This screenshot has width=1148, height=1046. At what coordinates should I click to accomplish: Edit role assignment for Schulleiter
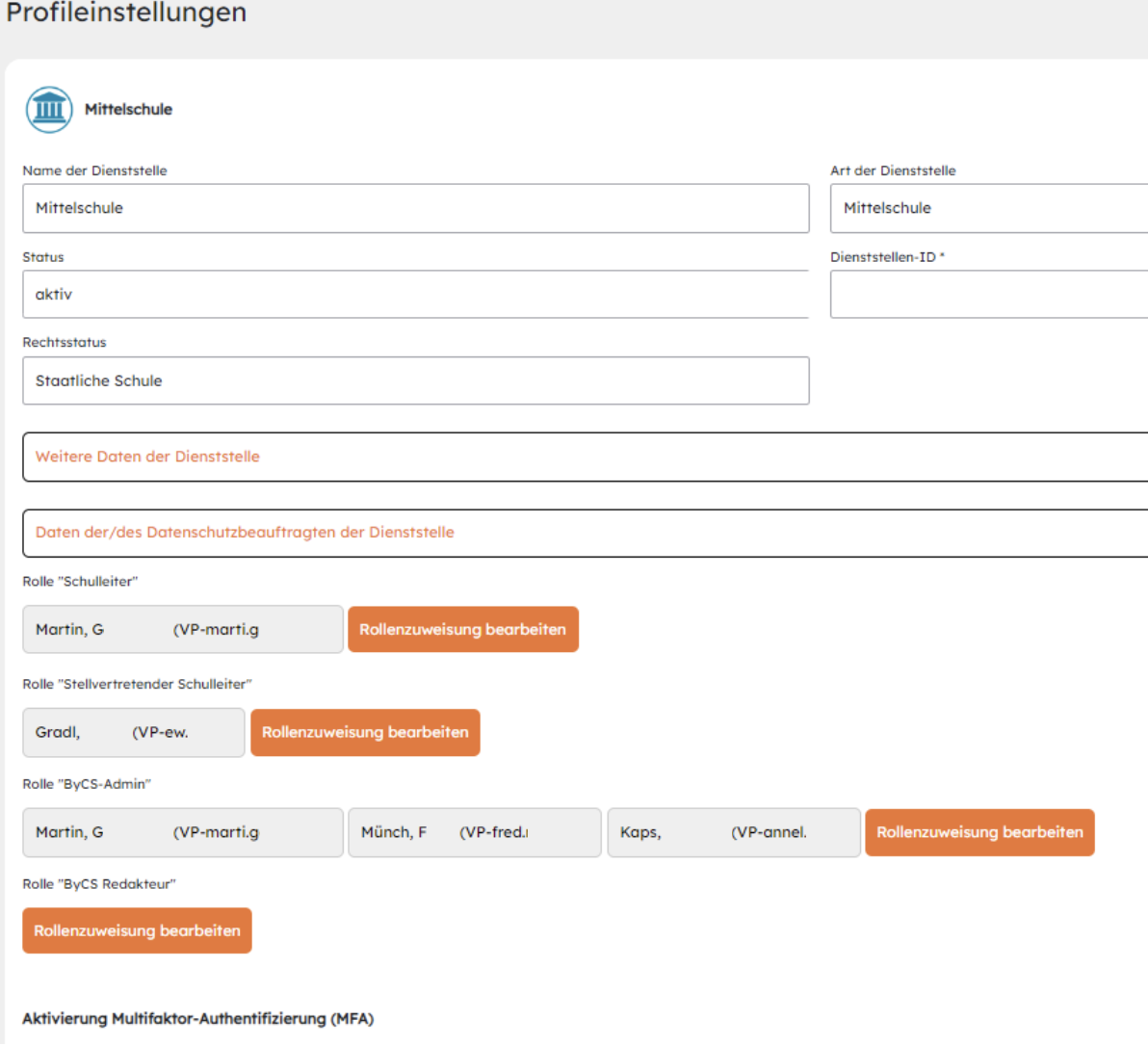click(x=462, y=630)
